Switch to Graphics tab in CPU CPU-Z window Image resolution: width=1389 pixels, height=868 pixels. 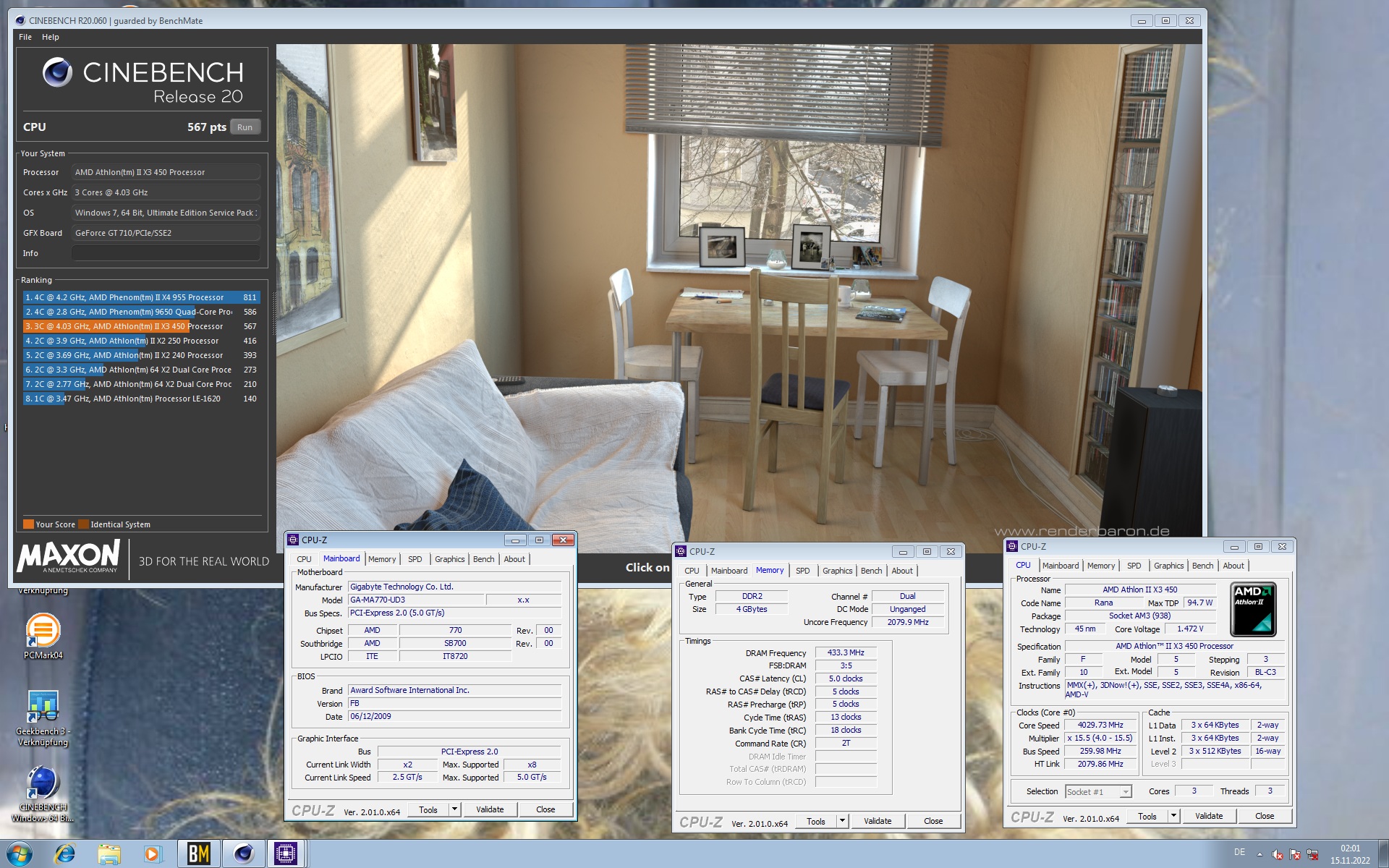point(1168,566)
